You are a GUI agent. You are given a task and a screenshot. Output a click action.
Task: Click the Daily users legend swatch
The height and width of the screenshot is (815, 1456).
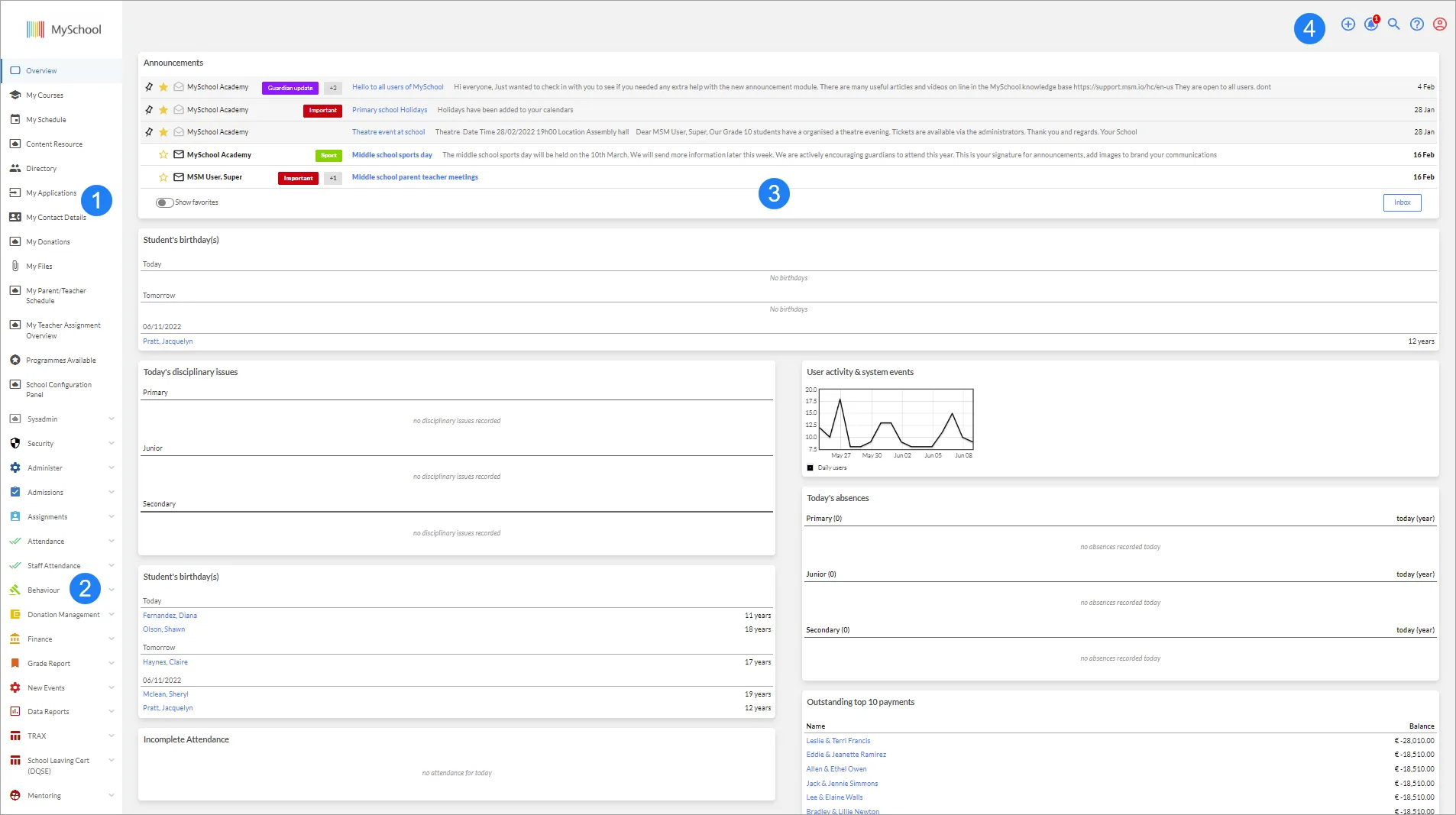(x=811, y=468)
